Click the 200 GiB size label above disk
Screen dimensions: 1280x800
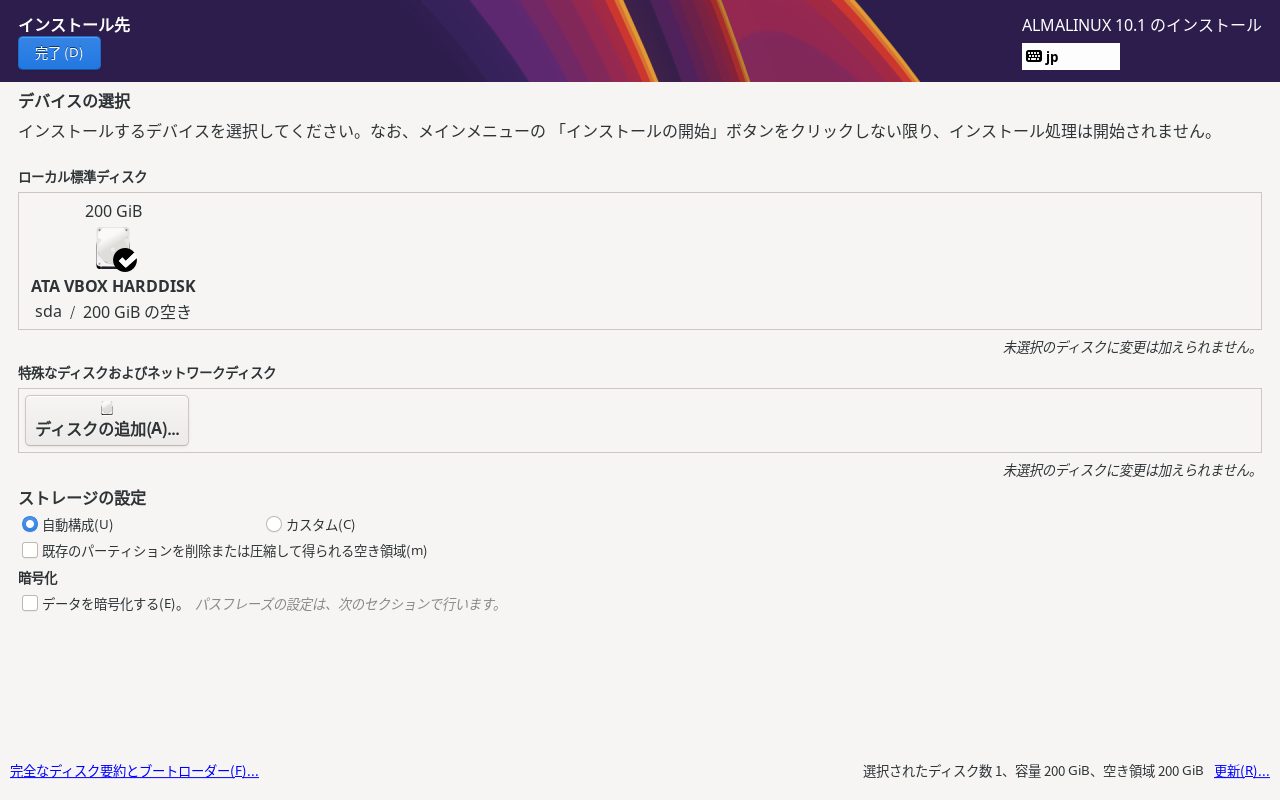click(114, 211)
